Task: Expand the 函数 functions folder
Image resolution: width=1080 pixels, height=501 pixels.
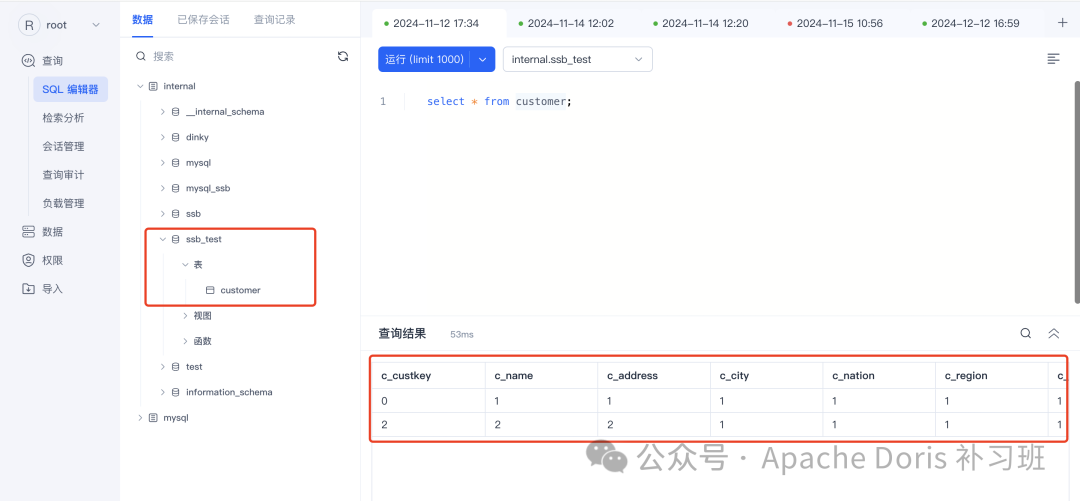Action: tap(185, 341)
